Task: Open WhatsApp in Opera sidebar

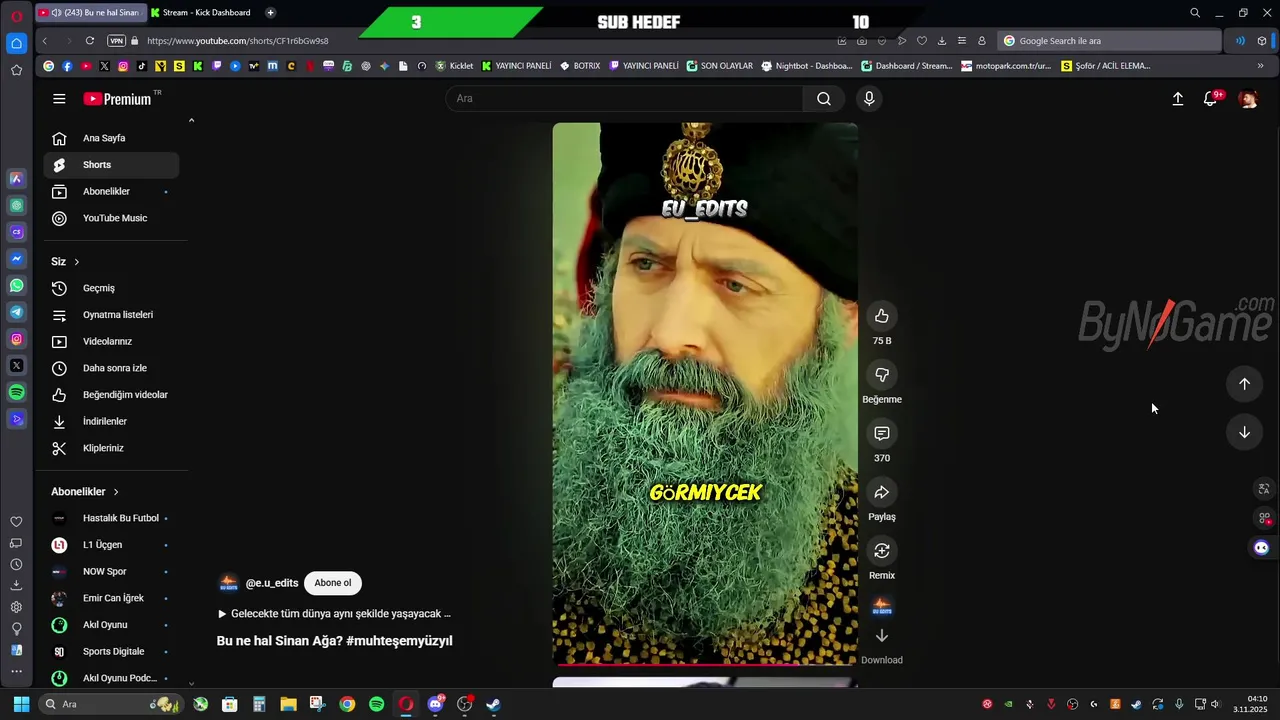Action: (x=16, y=285)
